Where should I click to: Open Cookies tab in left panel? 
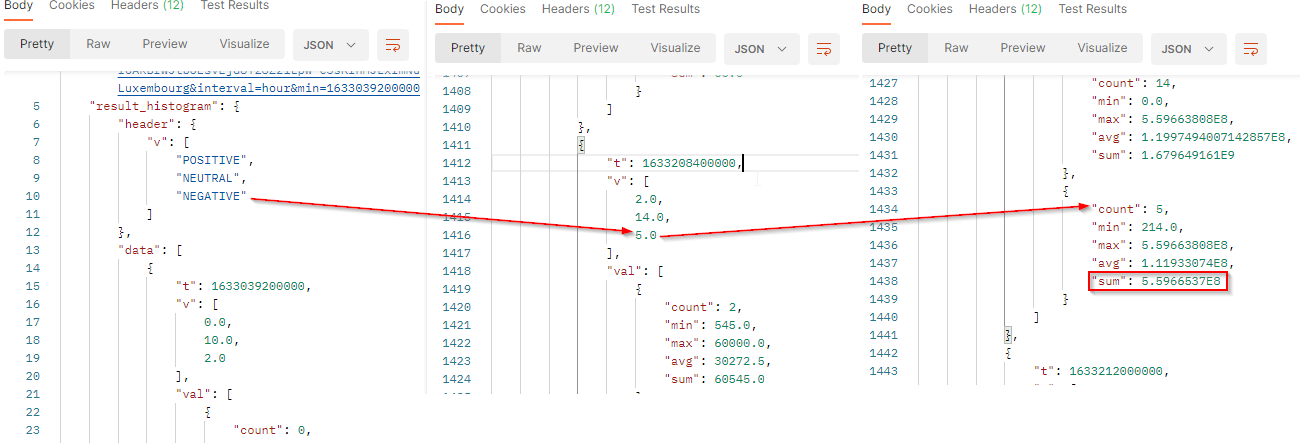coord(71,6)
